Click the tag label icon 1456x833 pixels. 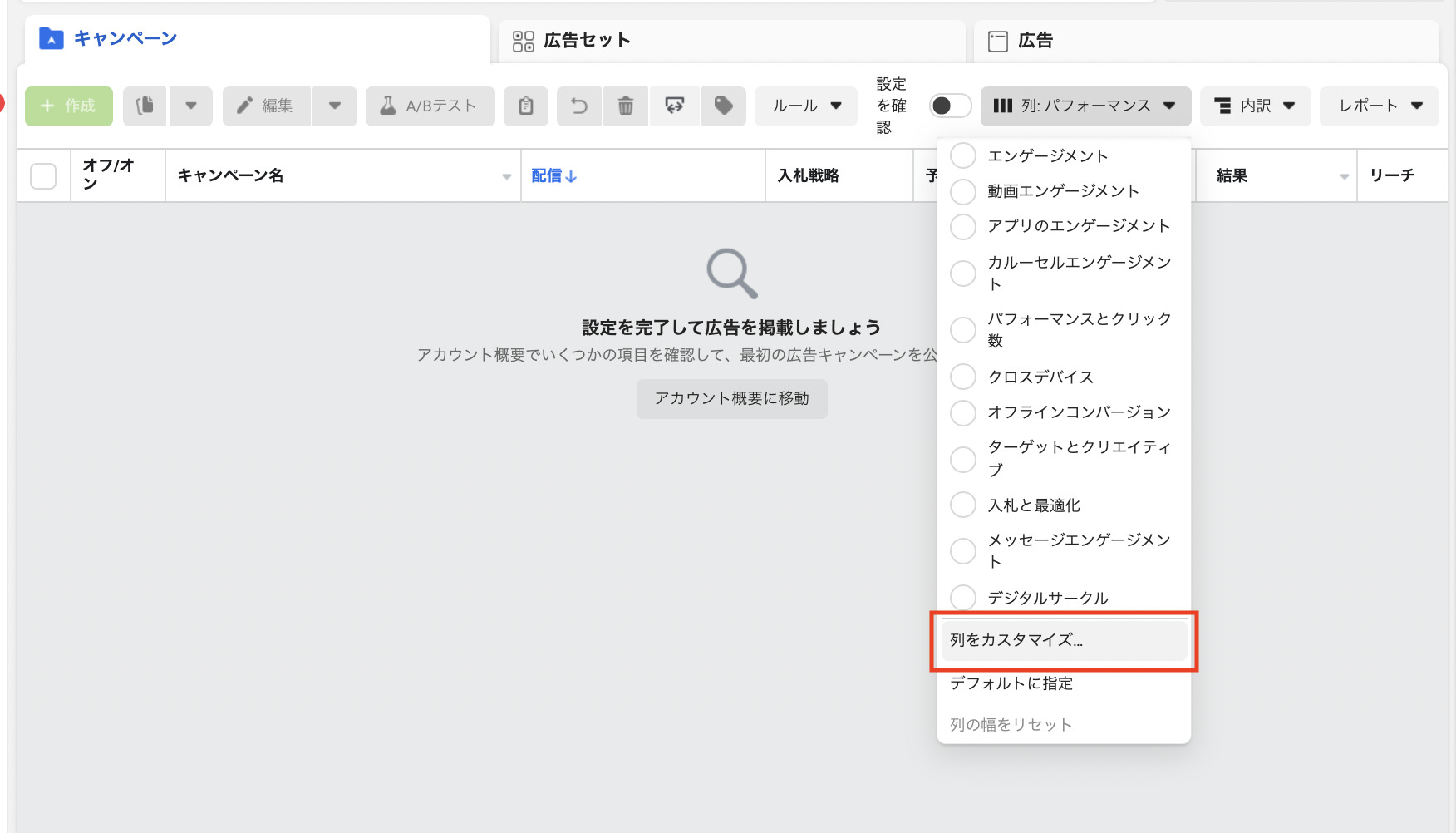click(x=723, y=106)
